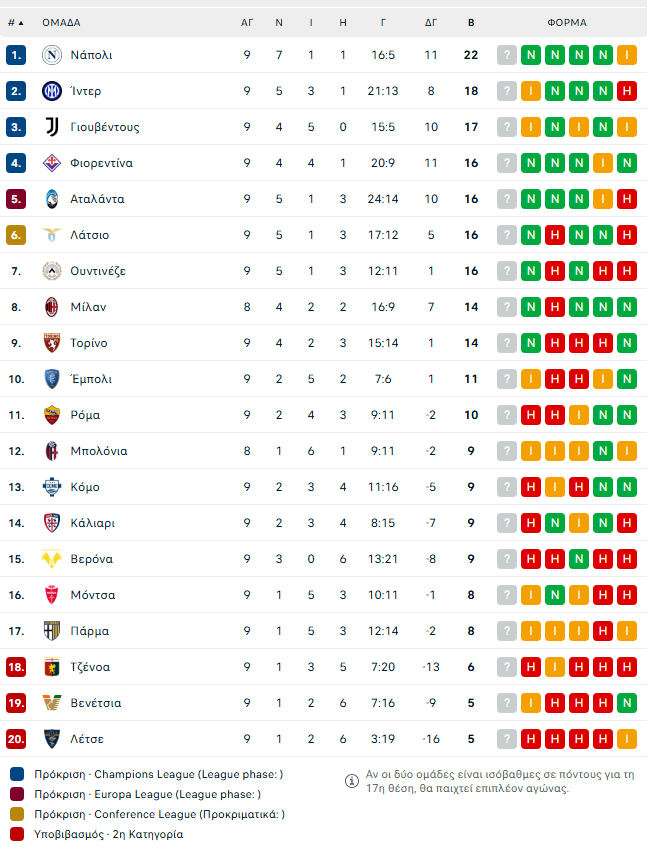
Task: Click the blue Champions League legend swatch
Action: pyautogui.click(x=16, y=774)
